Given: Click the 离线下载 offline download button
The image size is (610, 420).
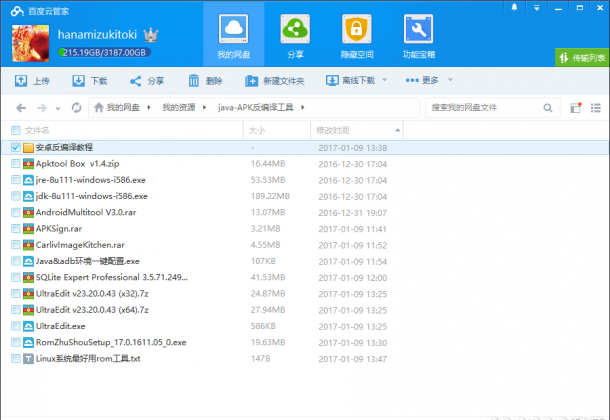Looking at the screenshot, I should point(350,80).
